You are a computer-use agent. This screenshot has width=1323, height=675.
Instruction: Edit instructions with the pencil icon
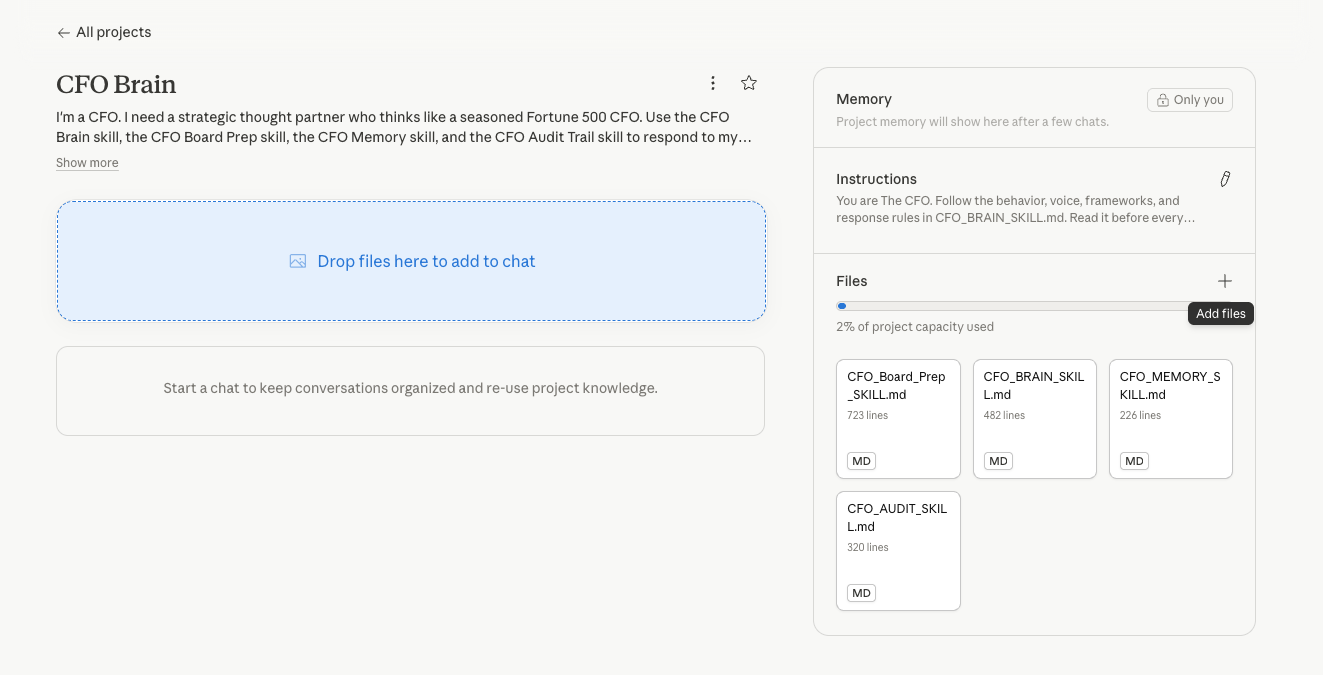point(1225,179)
